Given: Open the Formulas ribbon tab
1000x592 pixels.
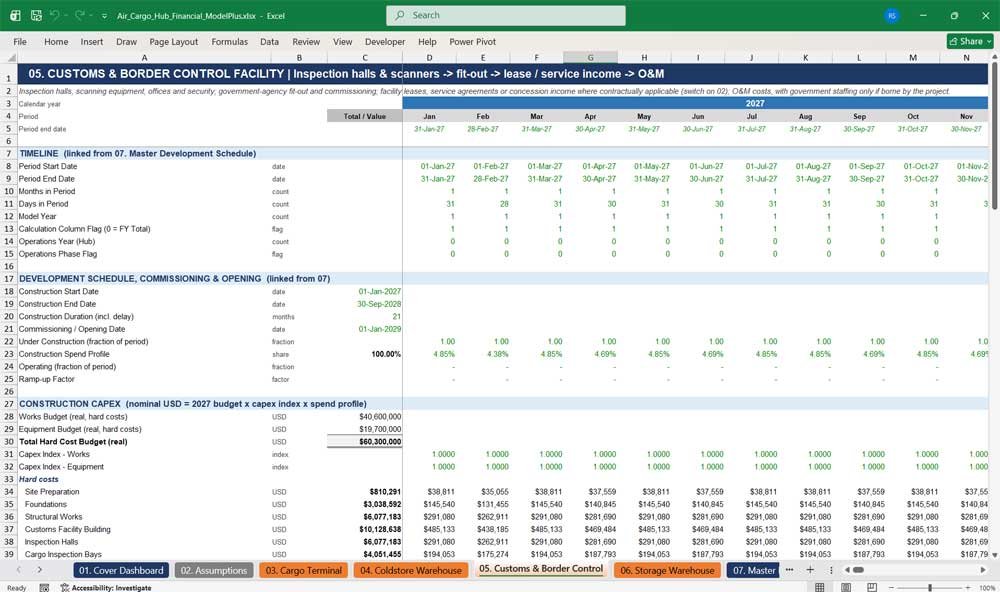Looking at the screenshot, I should tap(230, 41).
